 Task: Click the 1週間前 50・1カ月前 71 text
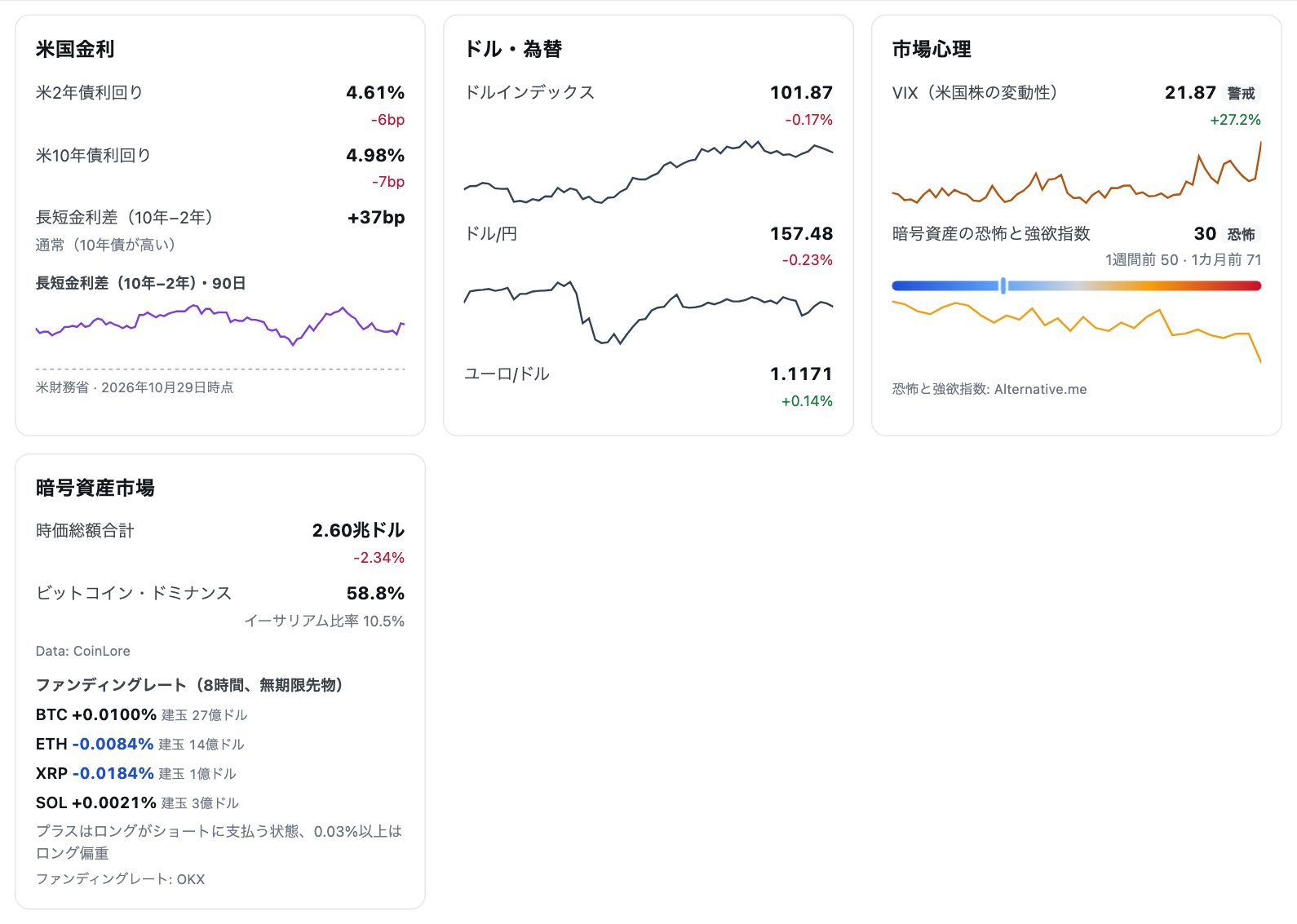pos(1183,259)
